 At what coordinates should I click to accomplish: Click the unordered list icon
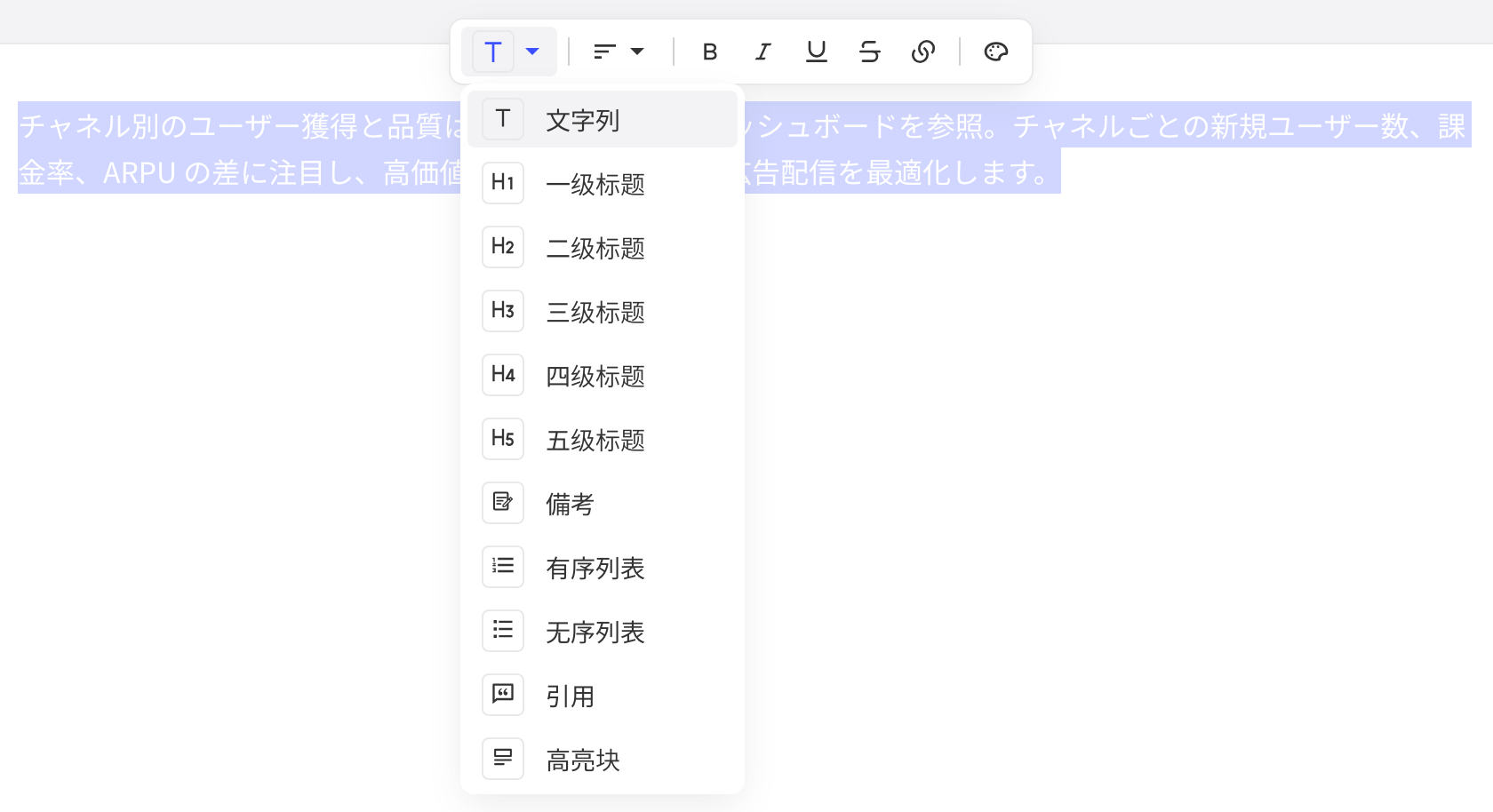[503, 631]
